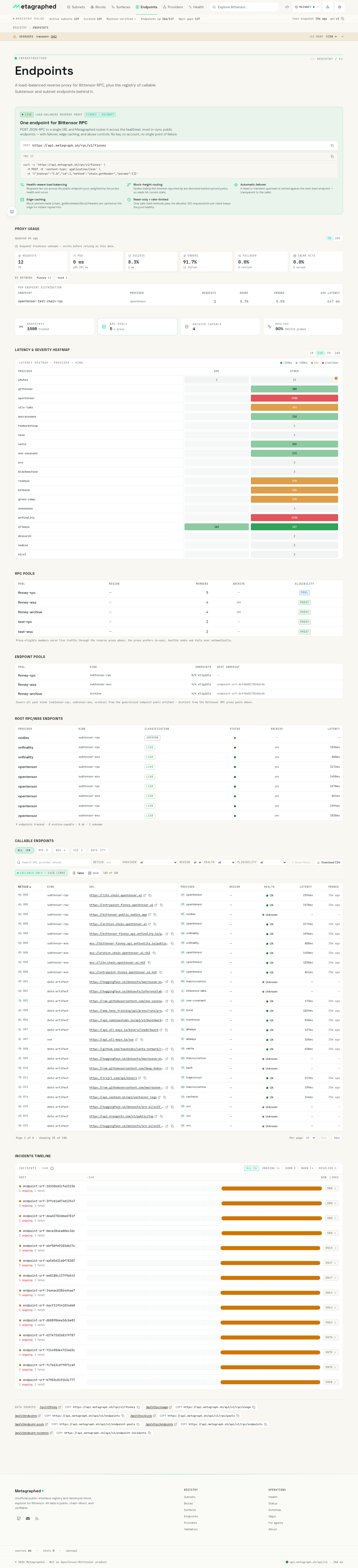358x1568 pixels.
Task: Click the Download CSV button
Action: (329, 863)
